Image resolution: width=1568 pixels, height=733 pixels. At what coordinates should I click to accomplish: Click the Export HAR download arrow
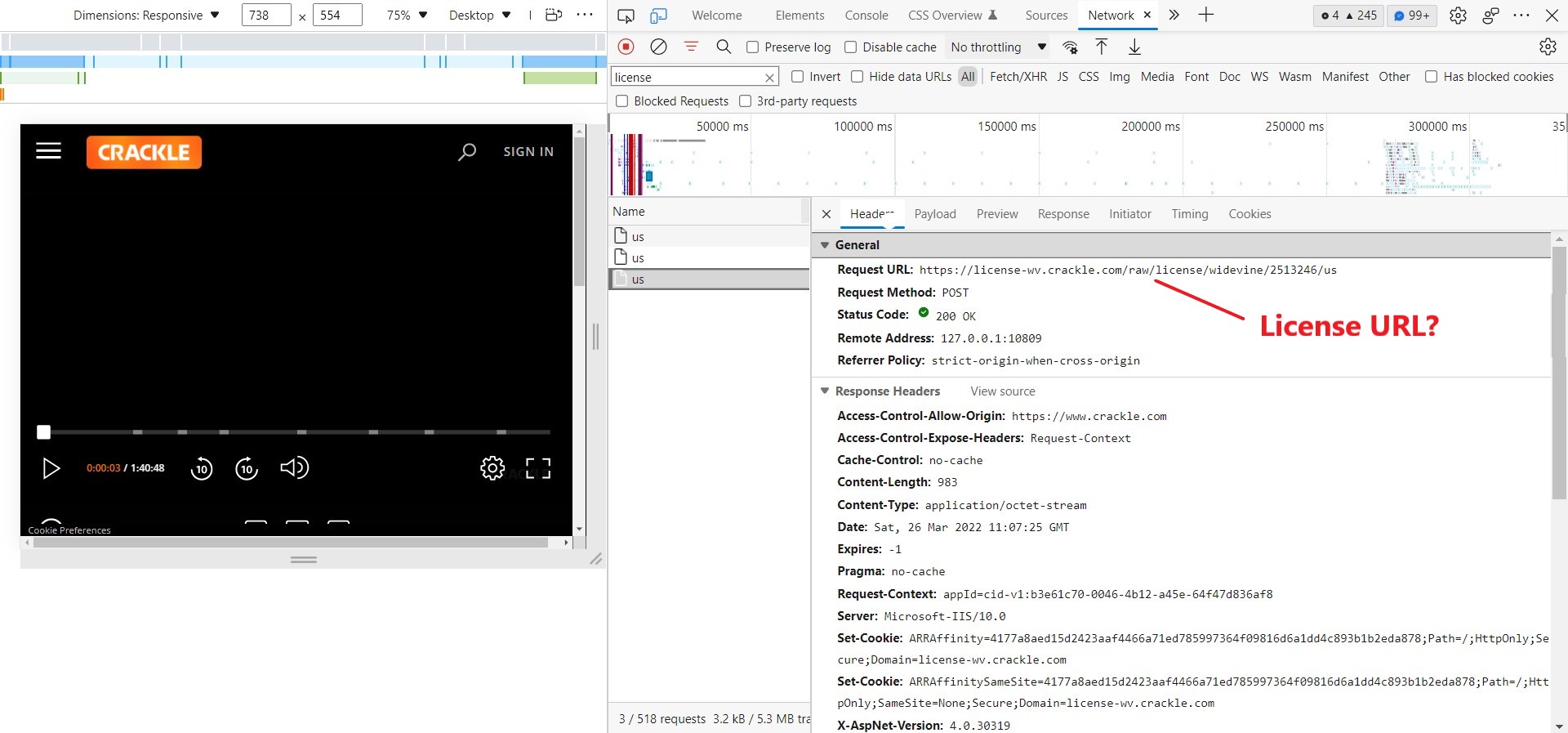pyautogui.click(x=1134, y=47)
